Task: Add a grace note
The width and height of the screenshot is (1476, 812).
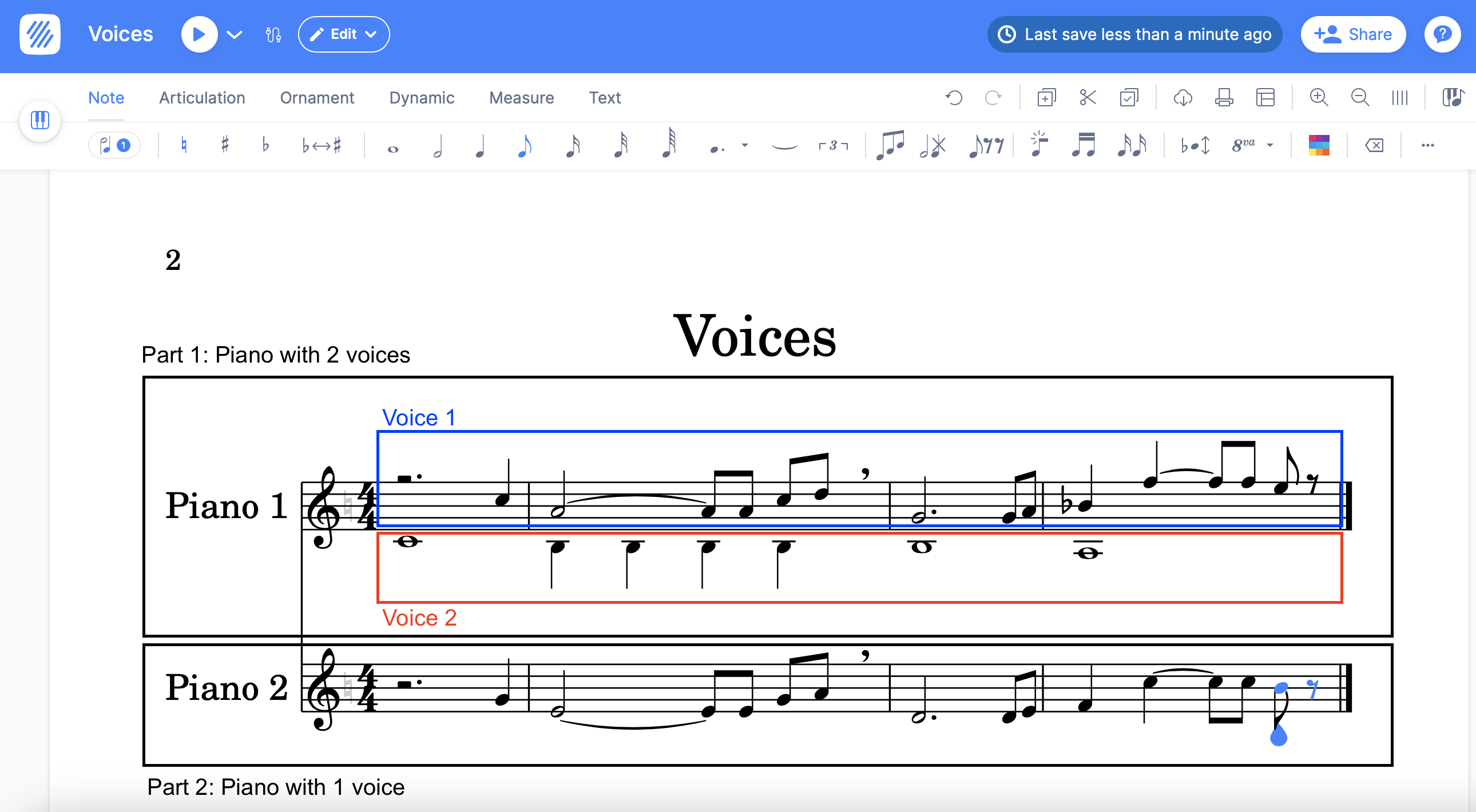Action: click(x=1039, y=145)
